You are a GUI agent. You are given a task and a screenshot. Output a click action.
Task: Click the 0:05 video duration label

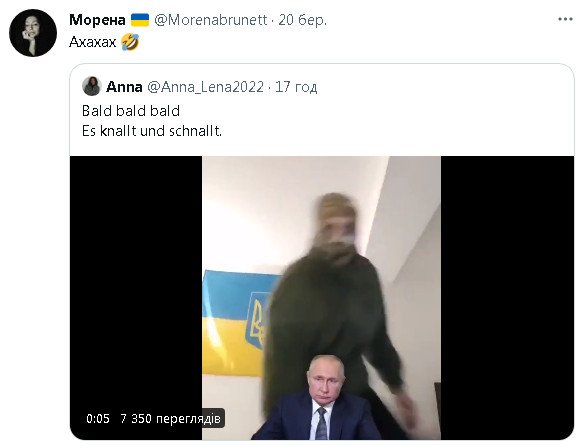pos(98,418)
